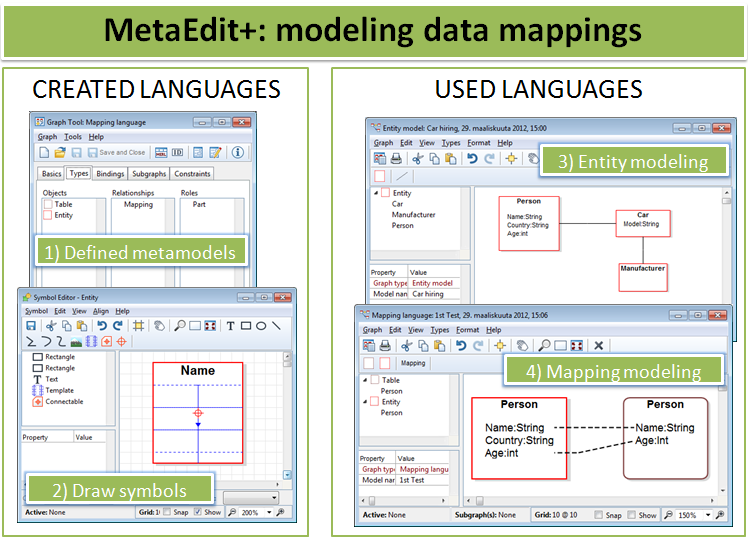Select the Ellipse tool in Symbol Editor
This screenshot has height=538, width=748.
coord(261,326)
